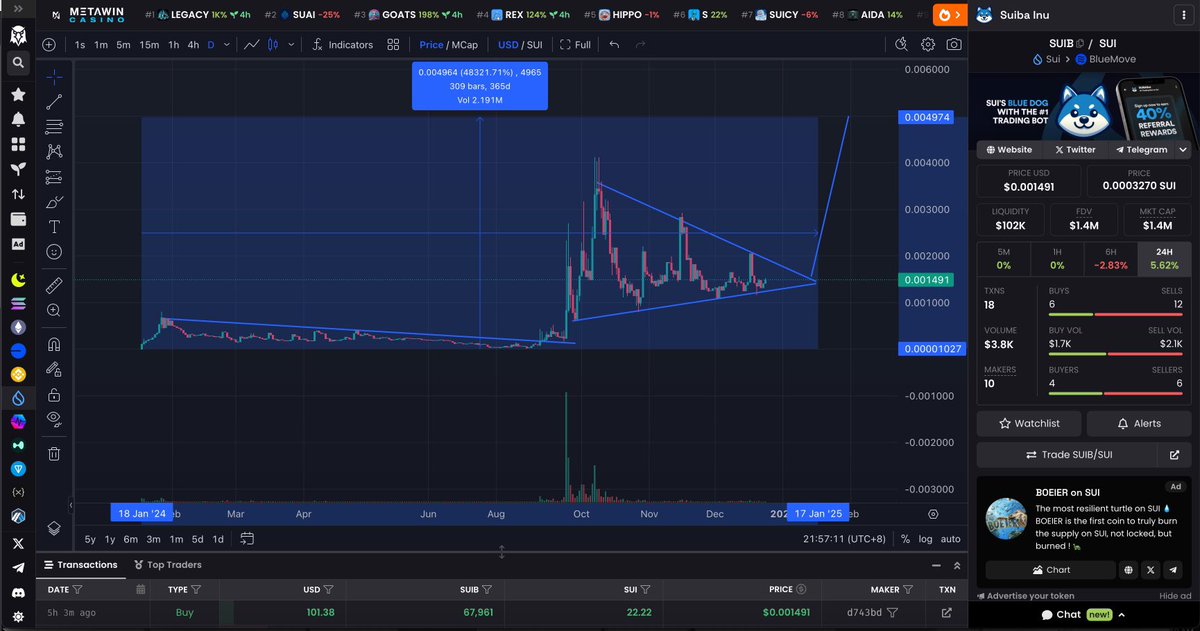Select the Text annotation tool
This screenshot has height=631, width=1200.
click(54, 227)
